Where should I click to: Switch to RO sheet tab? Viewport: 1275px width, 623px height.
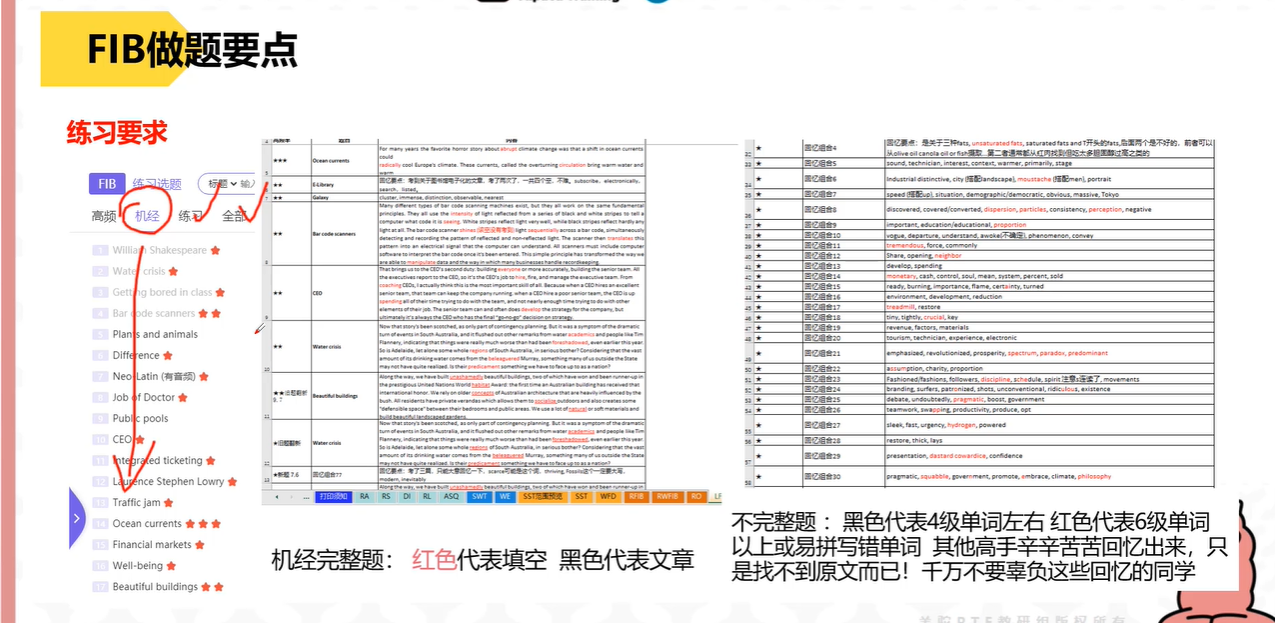695,496
